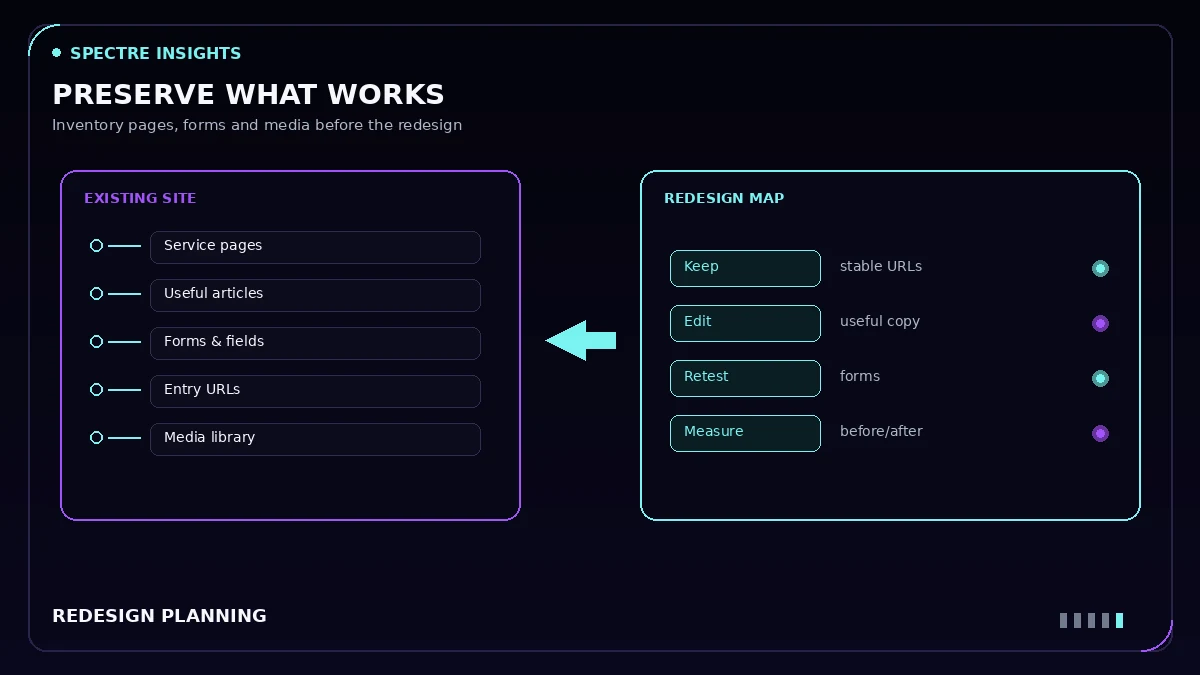Click the circle node beside Entry URLs
1200x675 pixels.
click(96, 390)
